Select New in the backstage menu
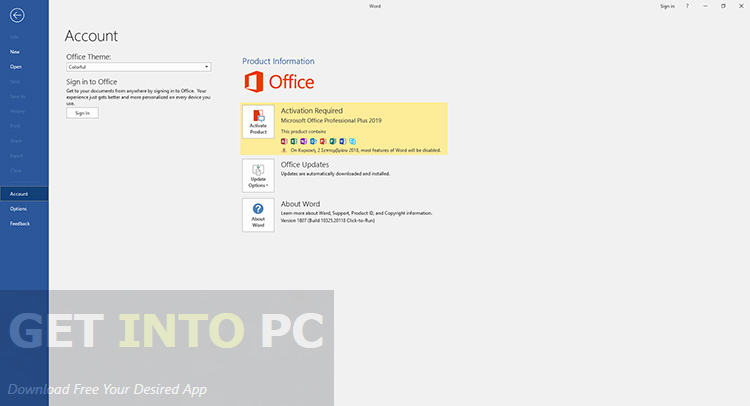 click(15, 52)
